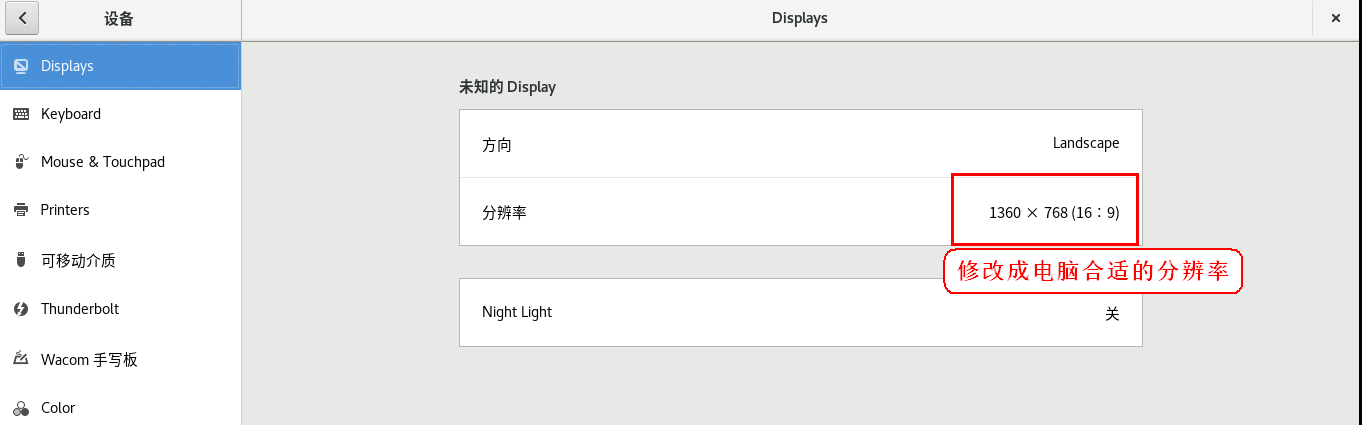Click the Thunderbolt lightning icon

point(21,309)
